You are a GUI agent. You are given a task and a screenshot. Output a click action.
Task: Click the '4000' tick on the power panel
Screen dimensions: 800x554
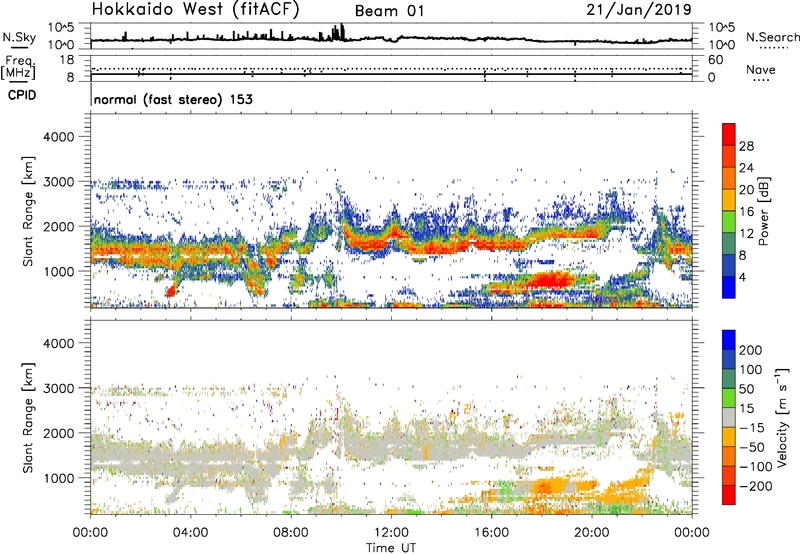pyautogui.click(x=58, y=137)
